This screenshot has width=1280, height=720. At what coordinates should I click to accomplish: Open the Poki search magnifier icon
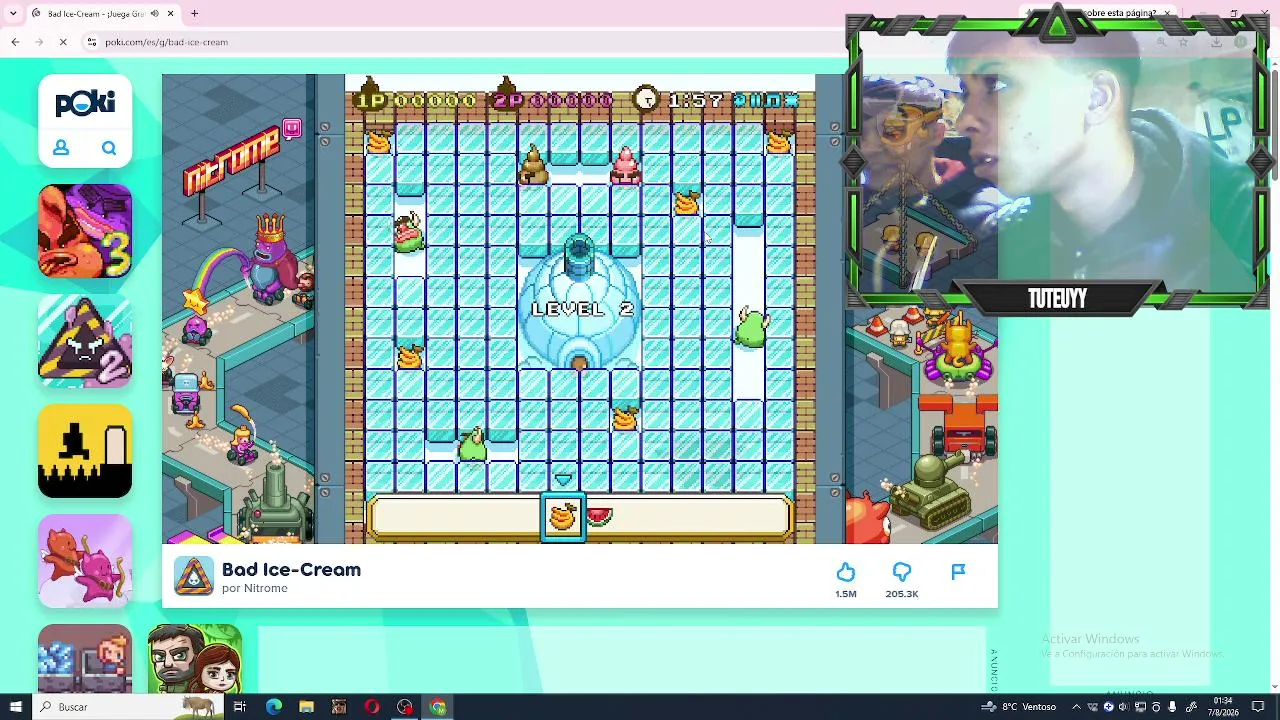109,149
